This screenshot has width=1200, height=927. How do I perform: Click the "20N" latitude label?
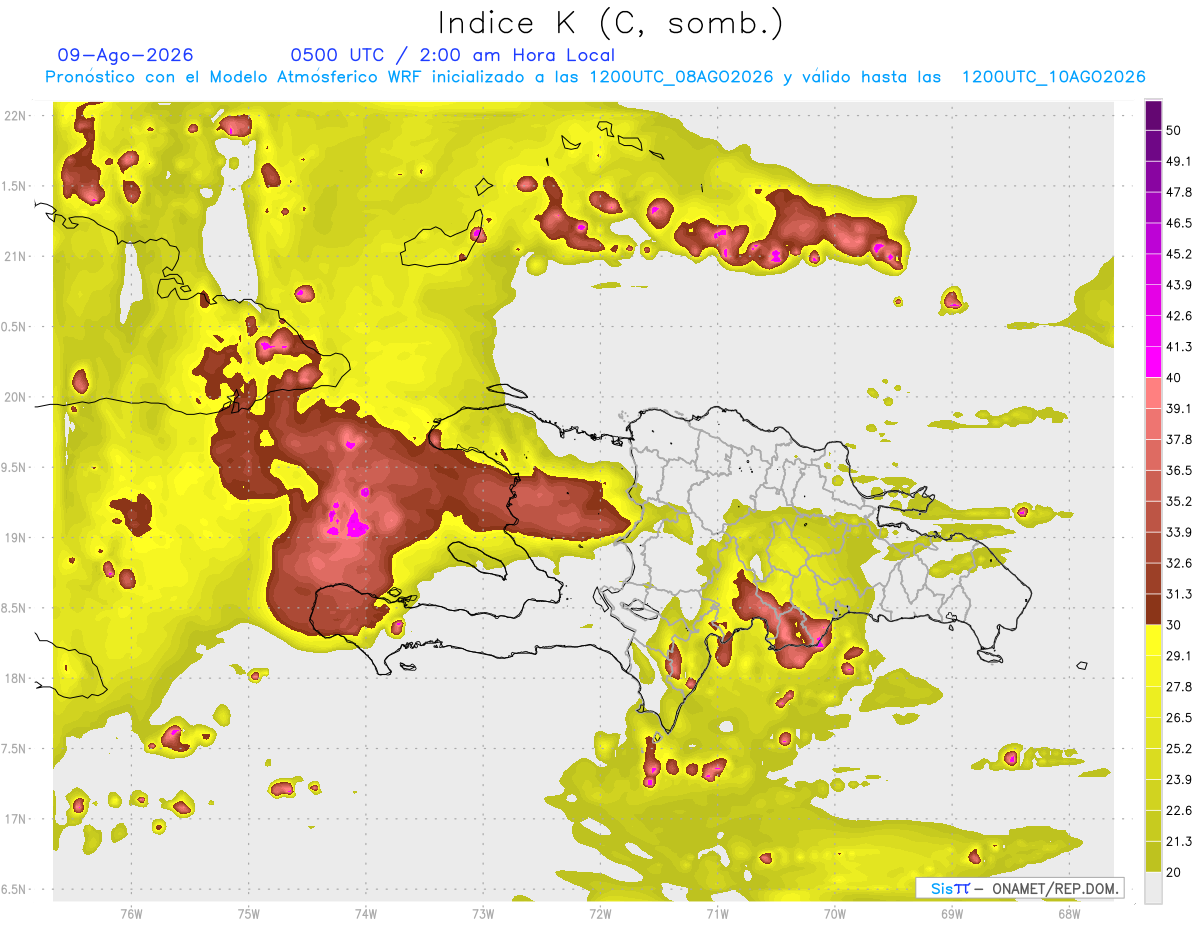[16, 397]
